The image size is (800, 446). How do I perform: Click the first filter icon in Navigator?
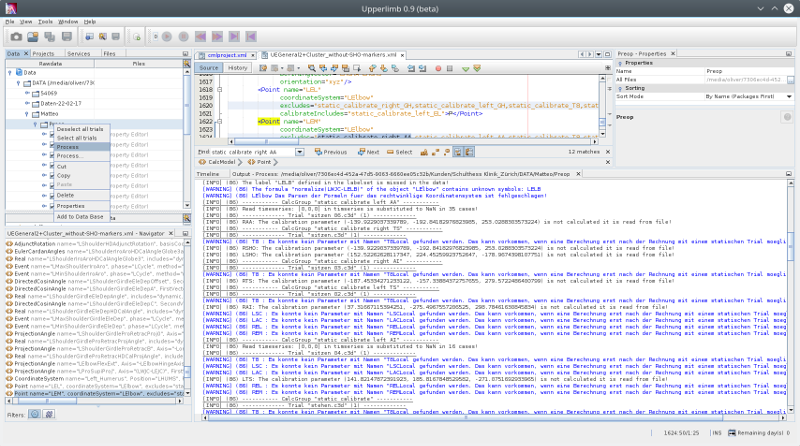point(34,412)
